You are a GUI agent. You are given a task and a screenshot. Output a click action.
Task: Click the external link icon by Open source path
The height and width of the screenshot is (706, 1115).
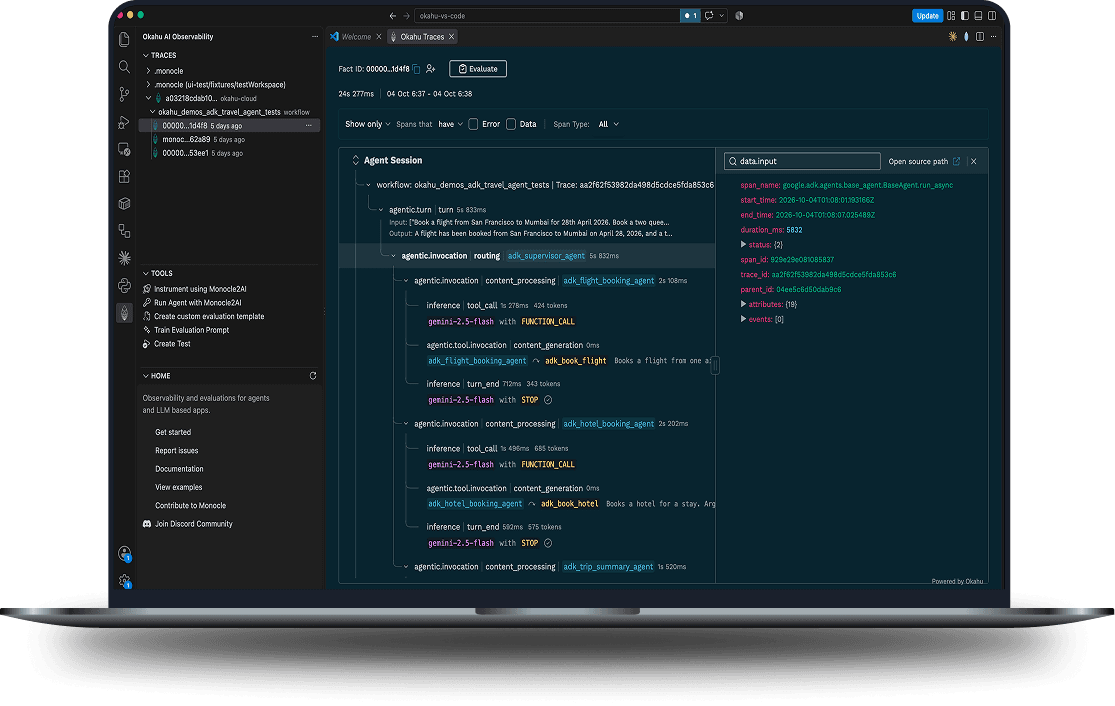(x=956, y=161)
